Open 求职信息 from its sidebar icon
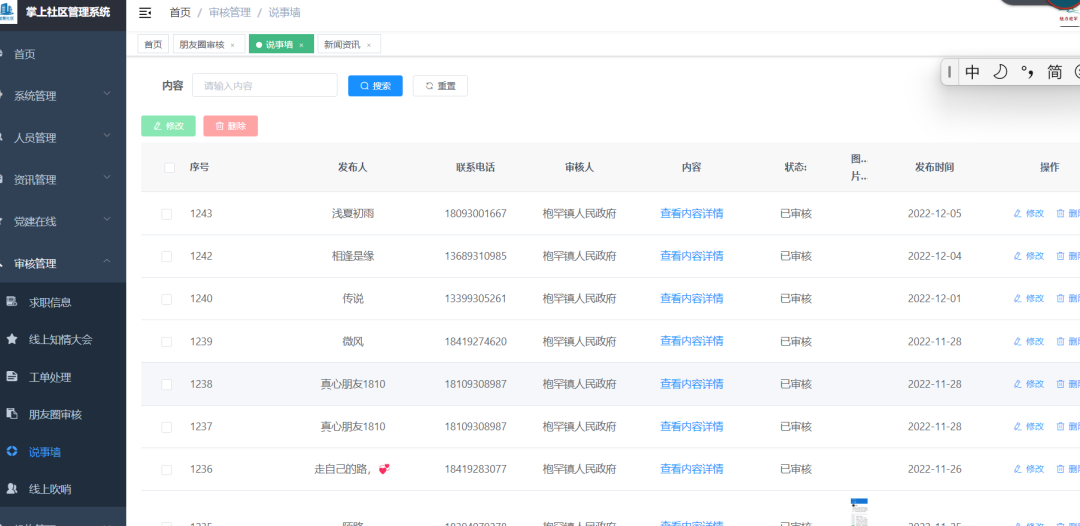This screenshot has height=526, width=1080. 12,302
